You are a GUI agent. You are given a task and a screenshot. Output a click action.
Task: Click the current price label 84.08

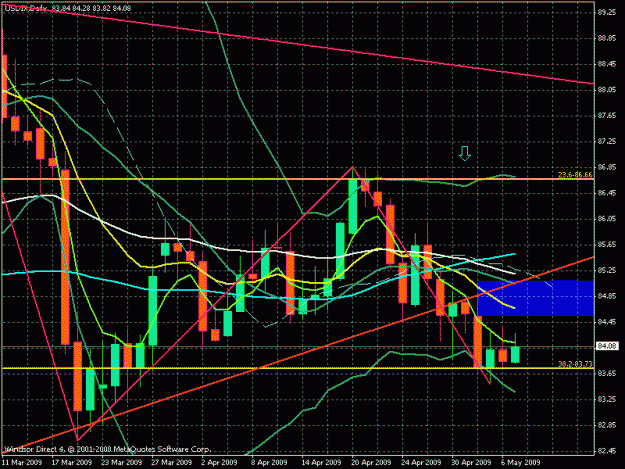(606, 346)
